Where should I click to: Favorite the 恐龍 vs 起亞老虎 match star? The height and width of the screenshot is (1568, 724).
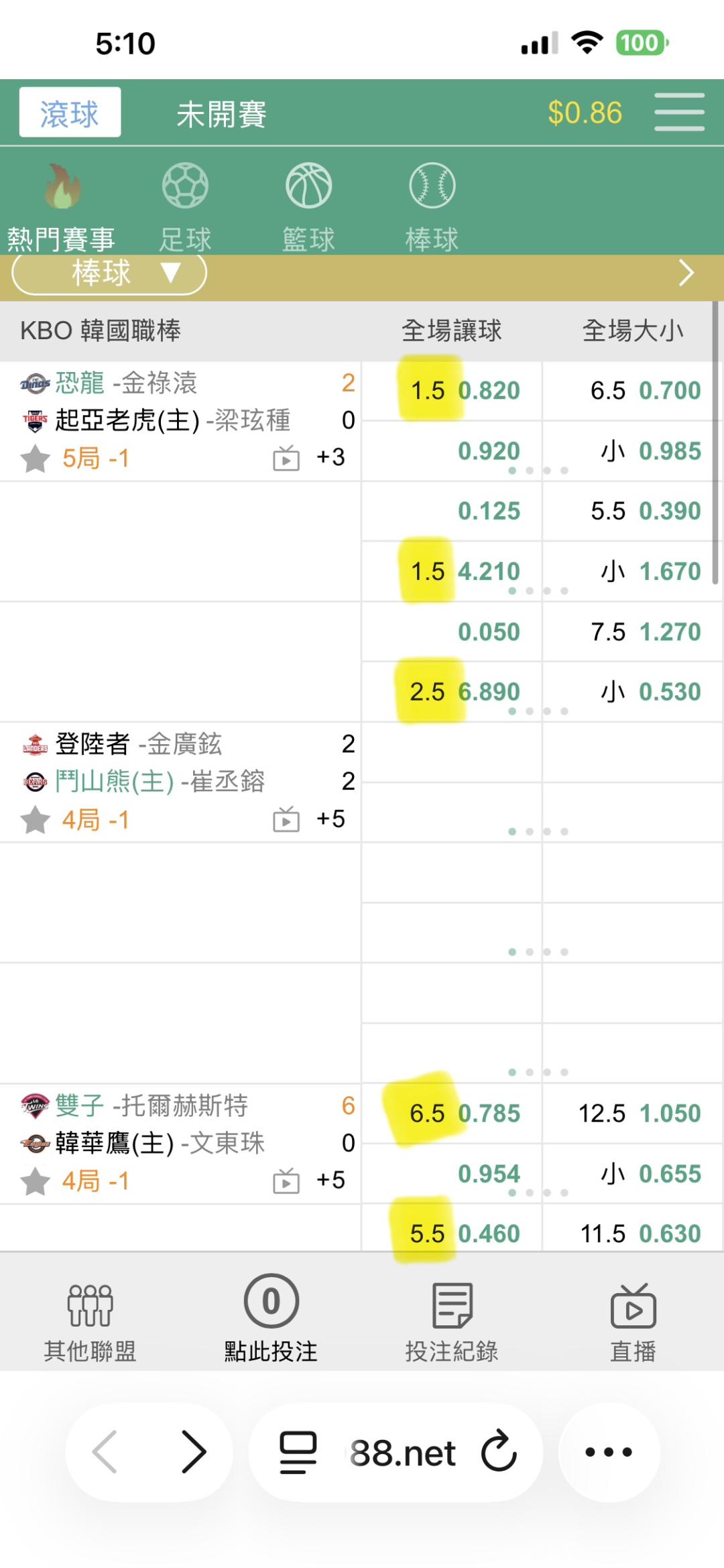click(35, 459)
